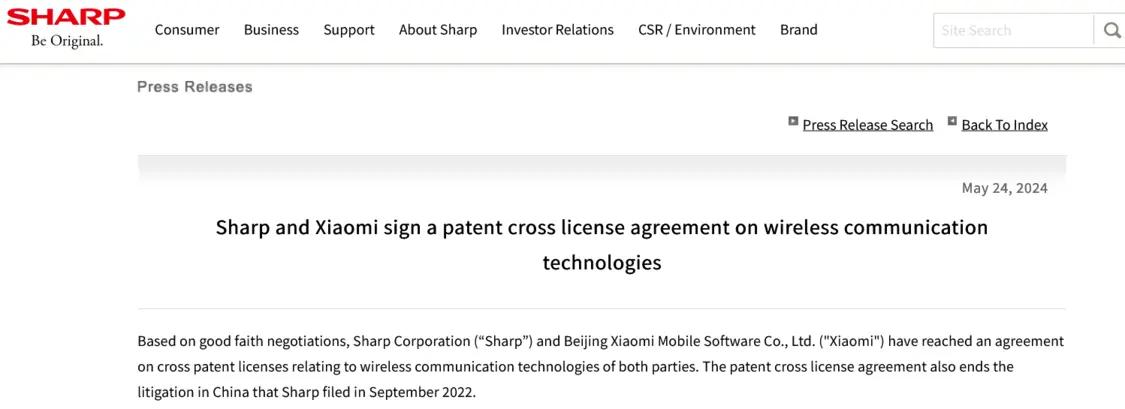Click the "Be Original." tagline under the logo

67,41
